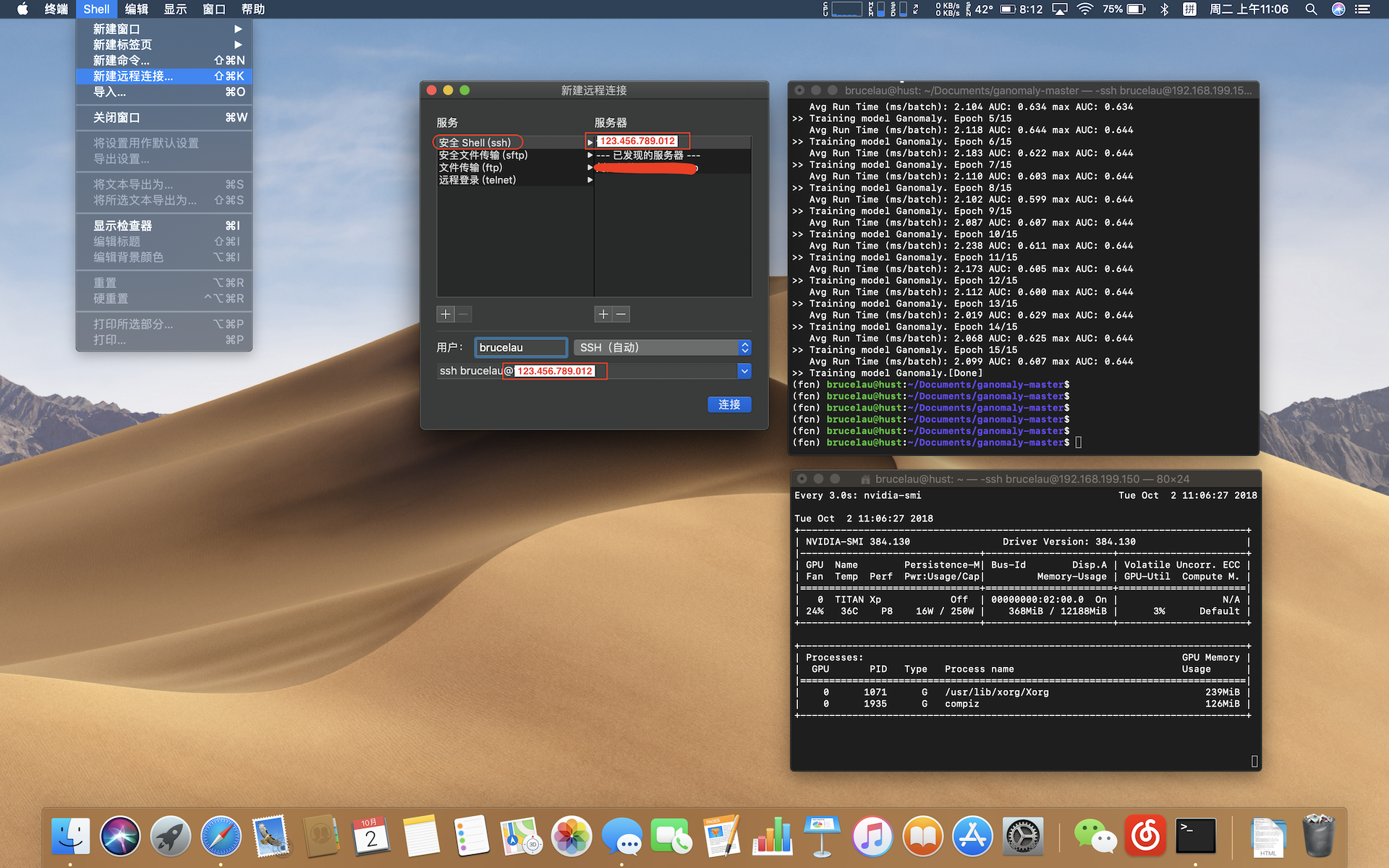1389x868 pixels.
Task: Click the remove server minus button
Action: (621, 314)
